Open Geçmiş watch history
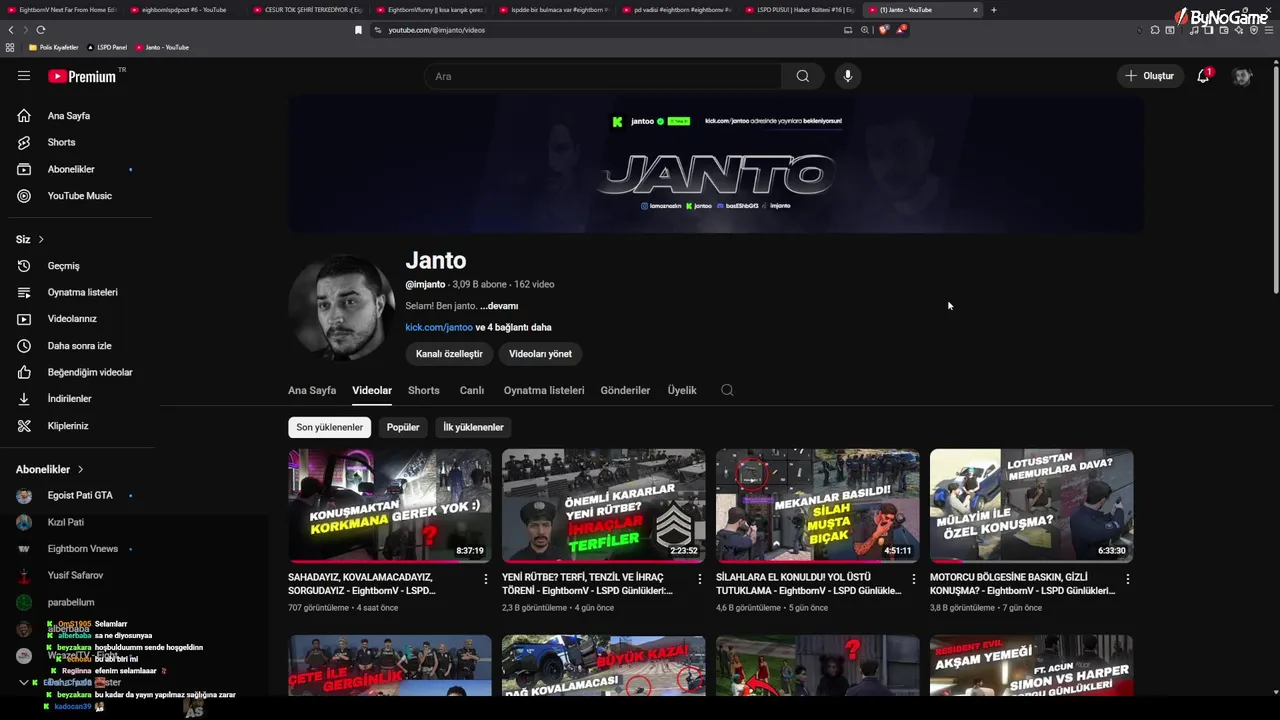1280x720 pixels. click(63, 266)
